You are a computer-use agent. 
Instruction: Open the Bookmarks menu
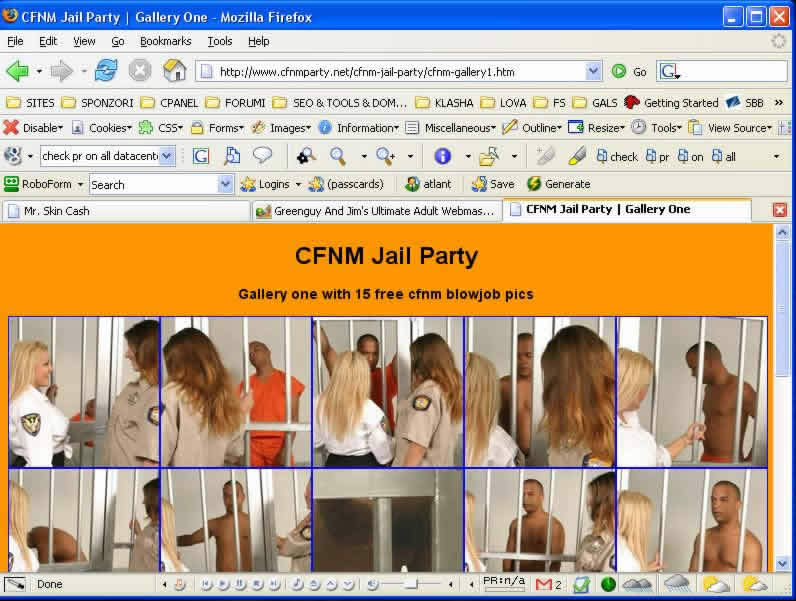165,41
